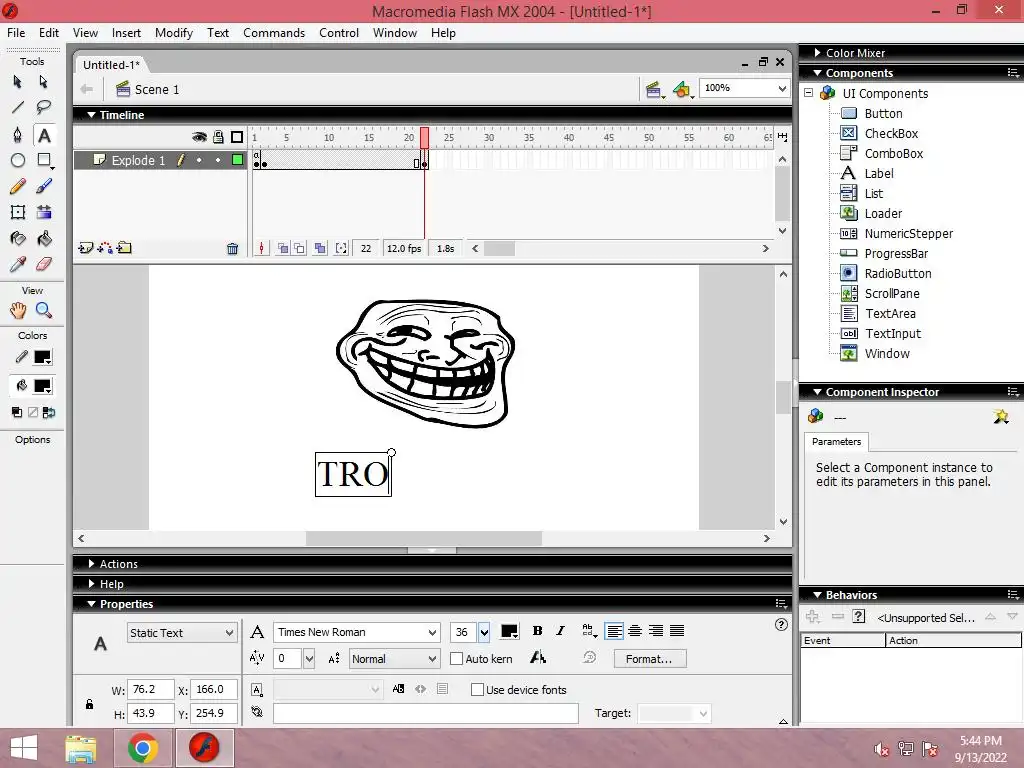1024x768 pixels.
Task: Open the Times New Roman font dropdown
Action: tap(357, 632)
